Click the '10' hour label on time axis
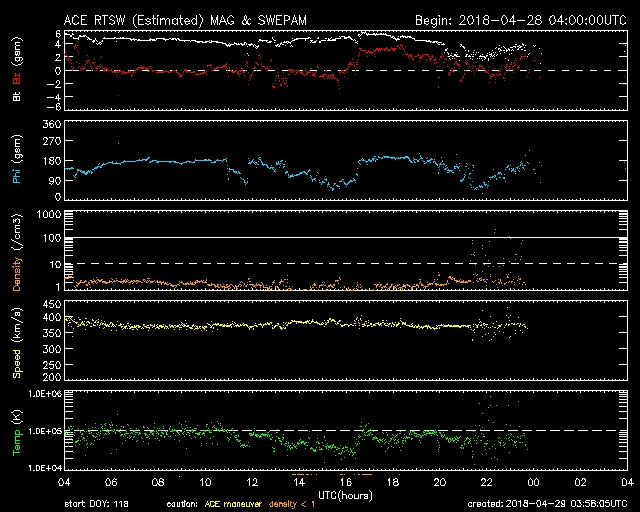 pos(205,482)
